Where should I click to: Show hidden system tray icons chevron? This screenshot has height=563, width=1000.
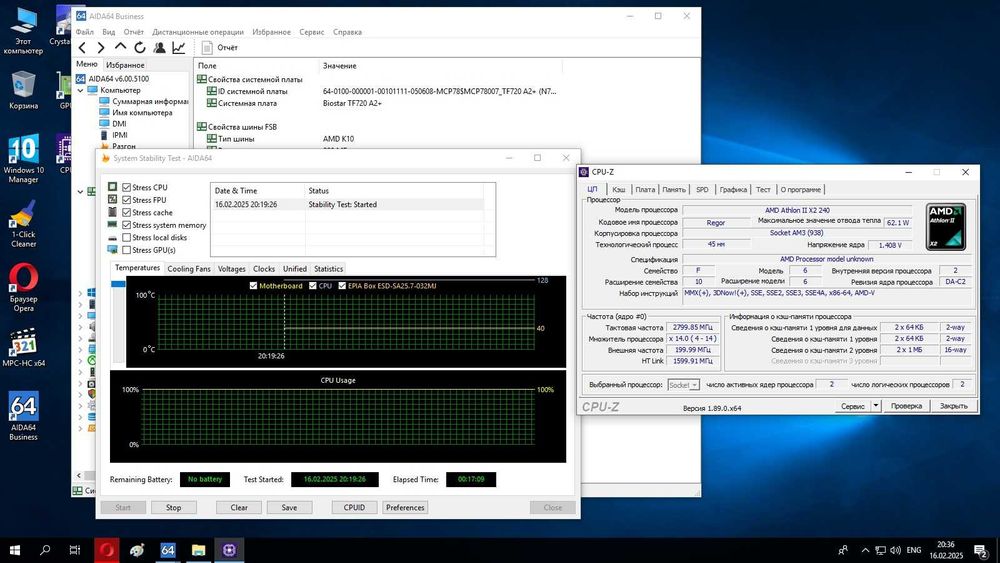coord(865,550)
